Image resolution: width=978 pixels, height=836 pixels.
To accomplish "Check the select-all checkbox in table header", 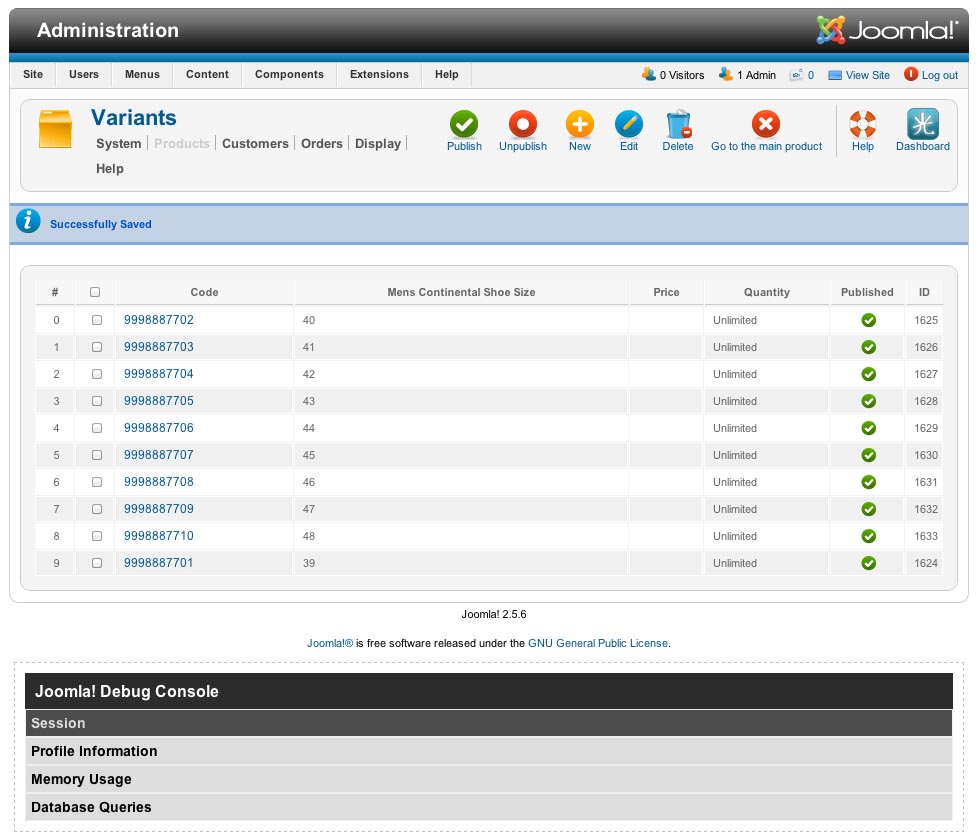I will (x=95, y=292).
